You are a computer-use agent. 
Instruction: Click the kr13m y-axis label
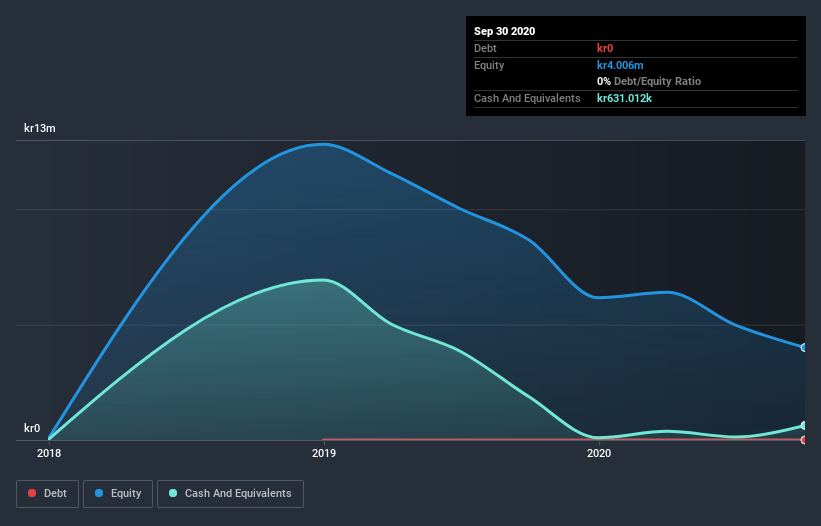click(x=40, y=128)
